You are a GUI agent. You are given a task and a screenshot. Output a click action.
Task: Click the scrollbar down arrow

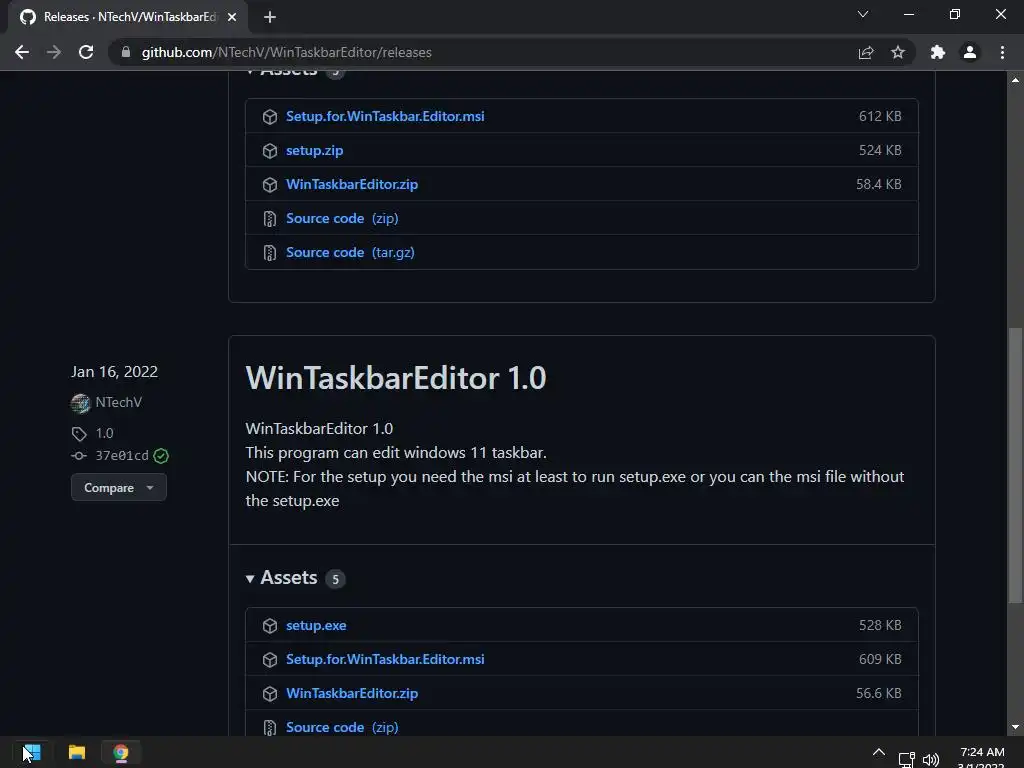coord(1016,727)
